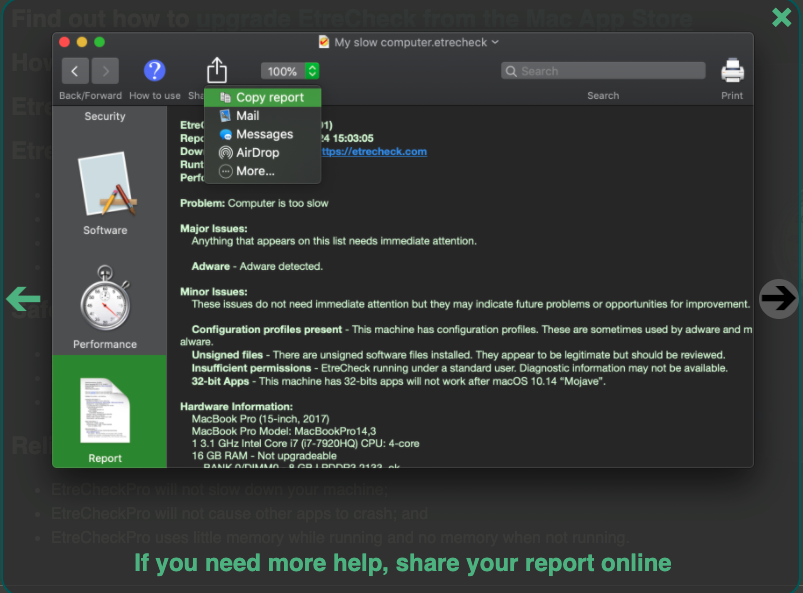803x593 pixels.
Task: Open the etrecheck.com link
Action: pos(374,152)
